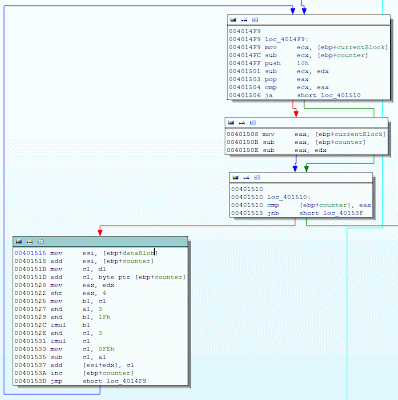Click the group nodes icon on the 00401508 block
The height and width of the screenshot is (400, 398).
point(253,123)
